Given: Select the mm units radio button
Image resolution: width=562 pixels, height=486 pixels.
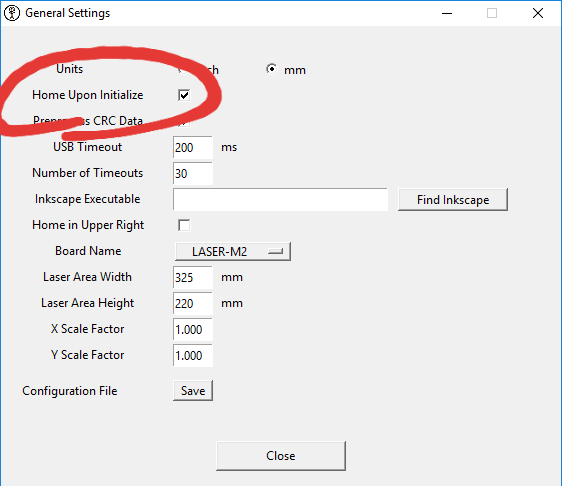Looking at the screenshot, I should 272,68.
